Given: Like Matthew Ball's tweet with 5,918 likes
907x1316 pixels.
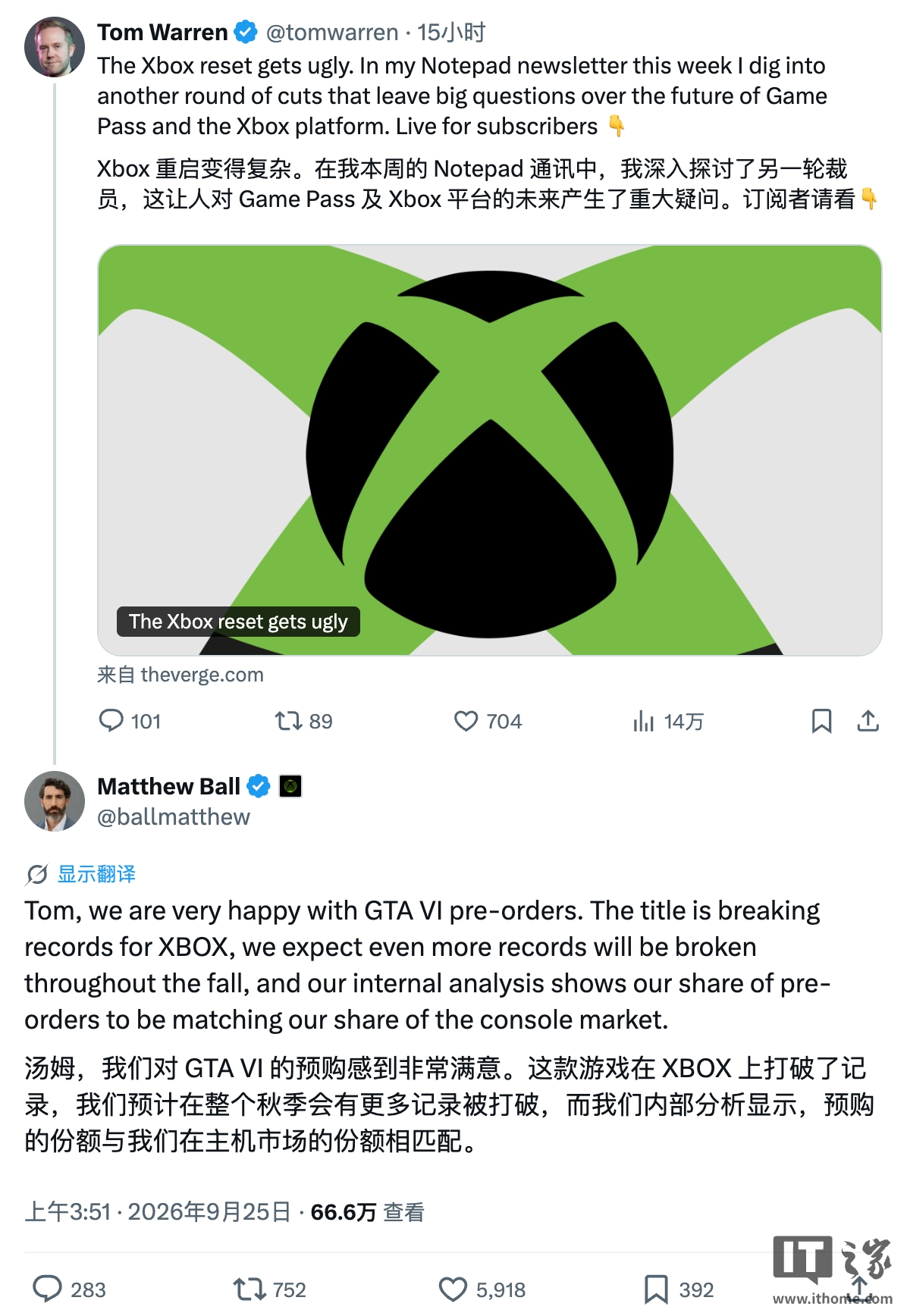Looking at the screenshot, I should point(453,1289).
